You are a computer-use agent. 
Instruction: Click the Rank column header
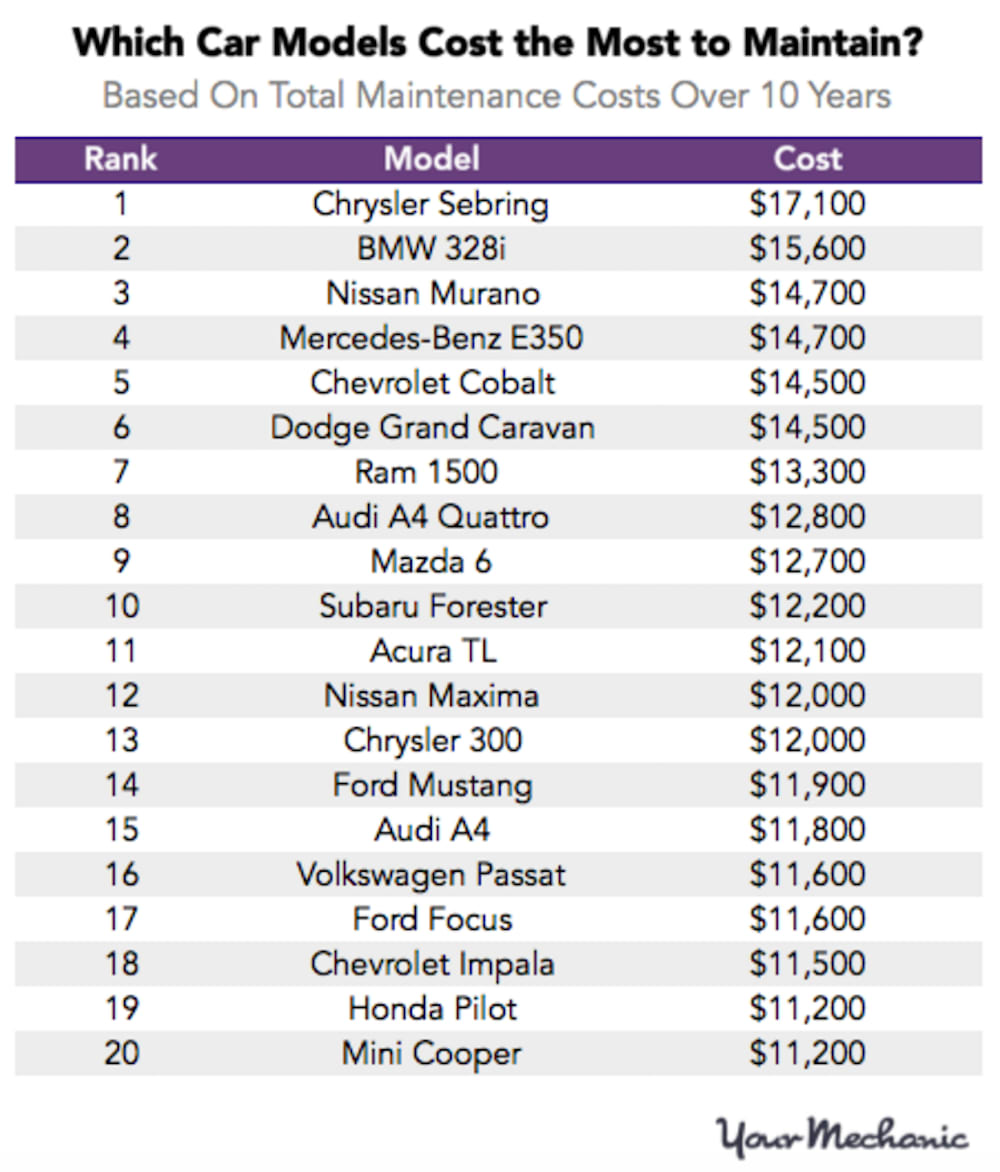[x=120, y=159]
